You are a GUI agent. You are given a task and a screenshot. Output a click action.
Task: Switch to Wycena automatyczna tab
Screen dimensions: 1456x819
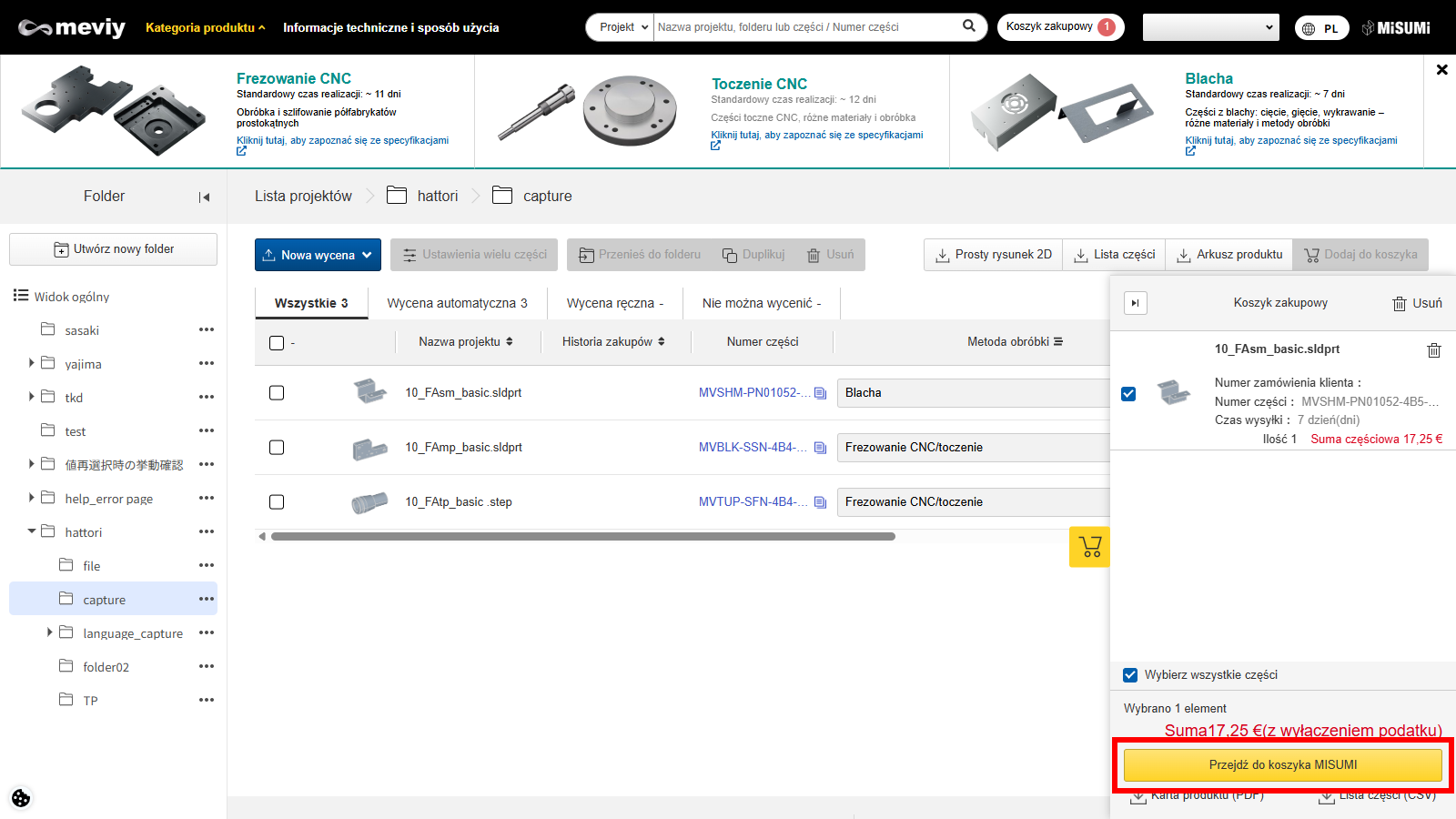[457, 303]
